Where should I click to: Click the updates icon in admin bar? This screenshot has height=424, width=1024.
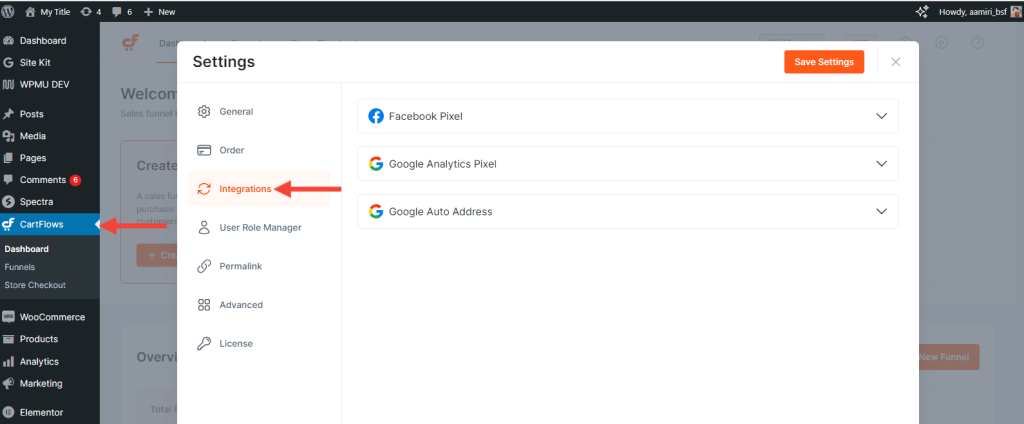point(85,11)
